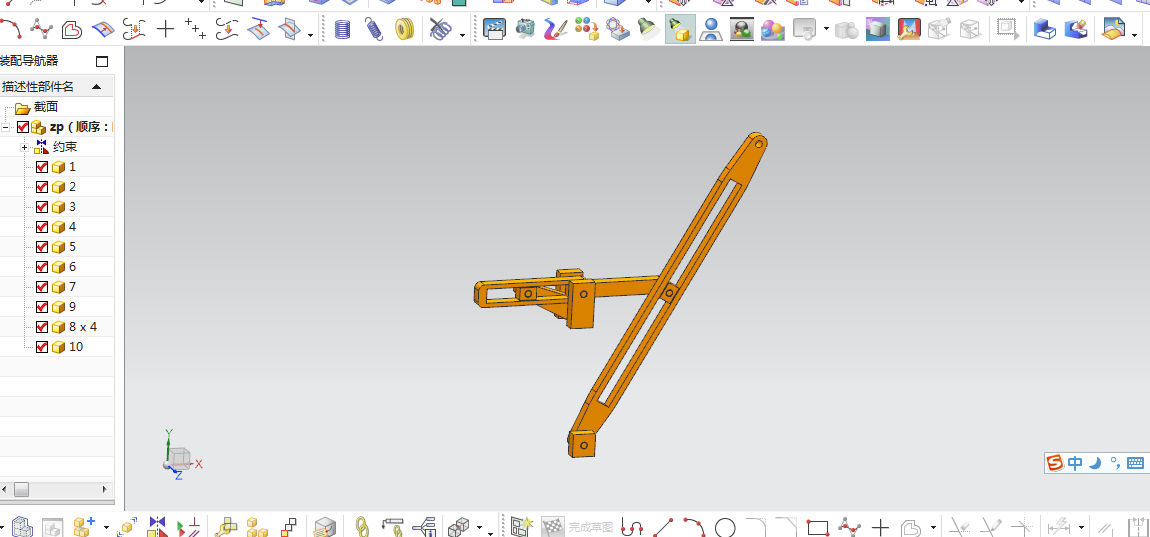Screen dimensions: 1150x537
Task: Select the studio spline tool
Action: pyautogui.click(x=41, y=29)
